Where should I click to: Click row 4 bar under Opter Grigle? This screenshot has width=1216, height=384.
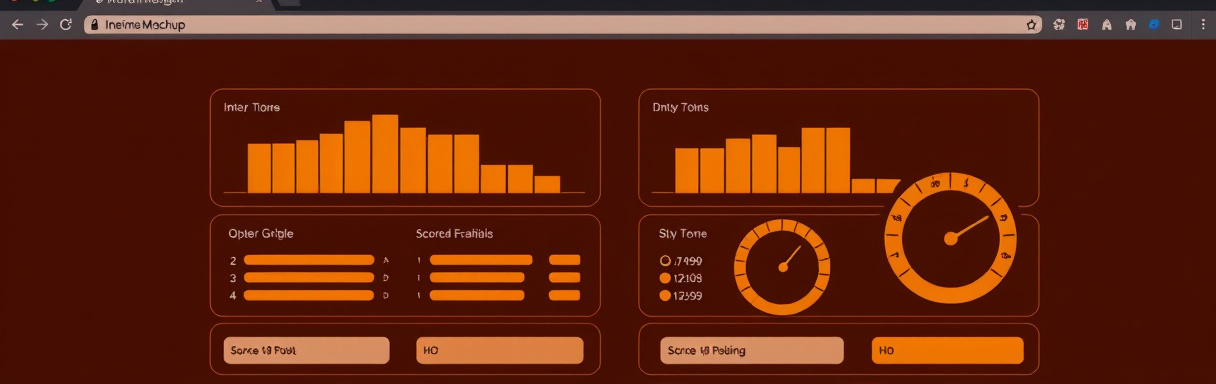pyautogui.click(x=309, y=296)
